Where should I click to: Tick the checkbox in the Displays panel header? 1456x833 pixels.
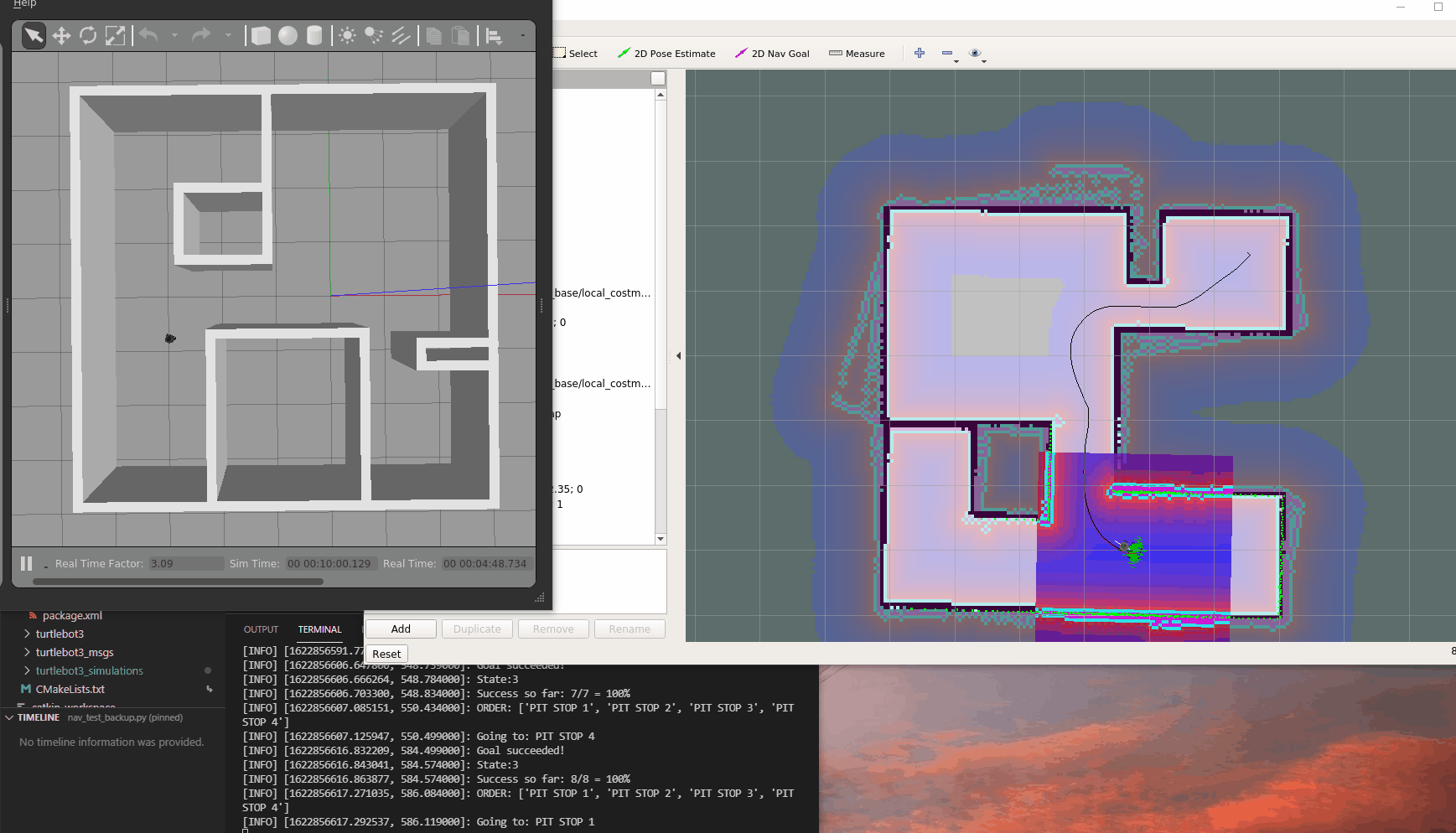pos(658,79)
